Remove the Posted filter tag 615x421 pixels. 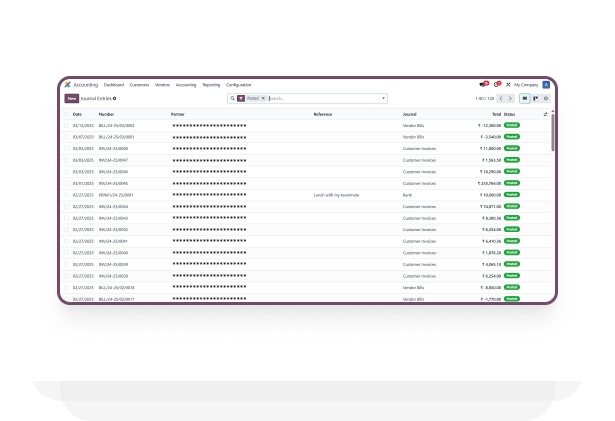coord(263,99)
